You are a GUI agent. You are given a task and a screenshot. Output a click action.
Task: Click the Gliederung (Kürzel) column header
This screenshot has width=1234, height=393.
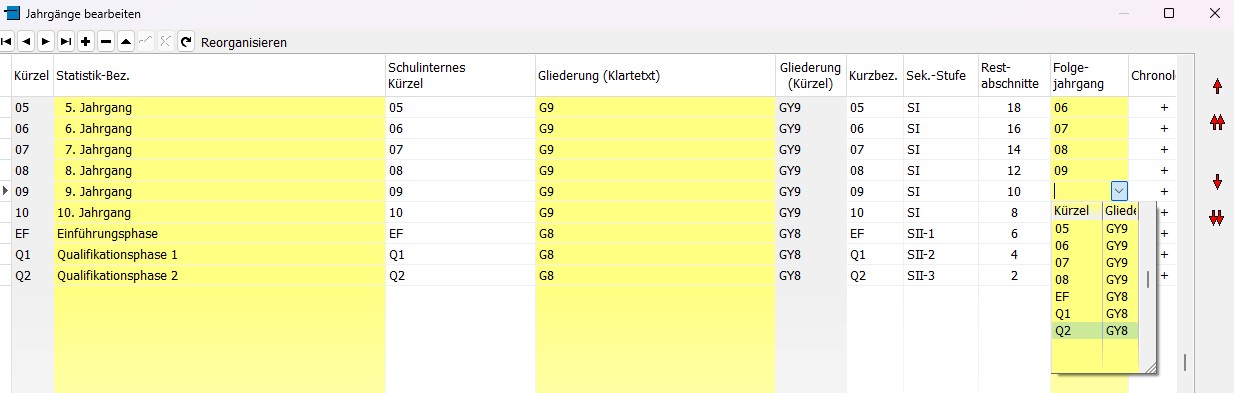point(810,76)
